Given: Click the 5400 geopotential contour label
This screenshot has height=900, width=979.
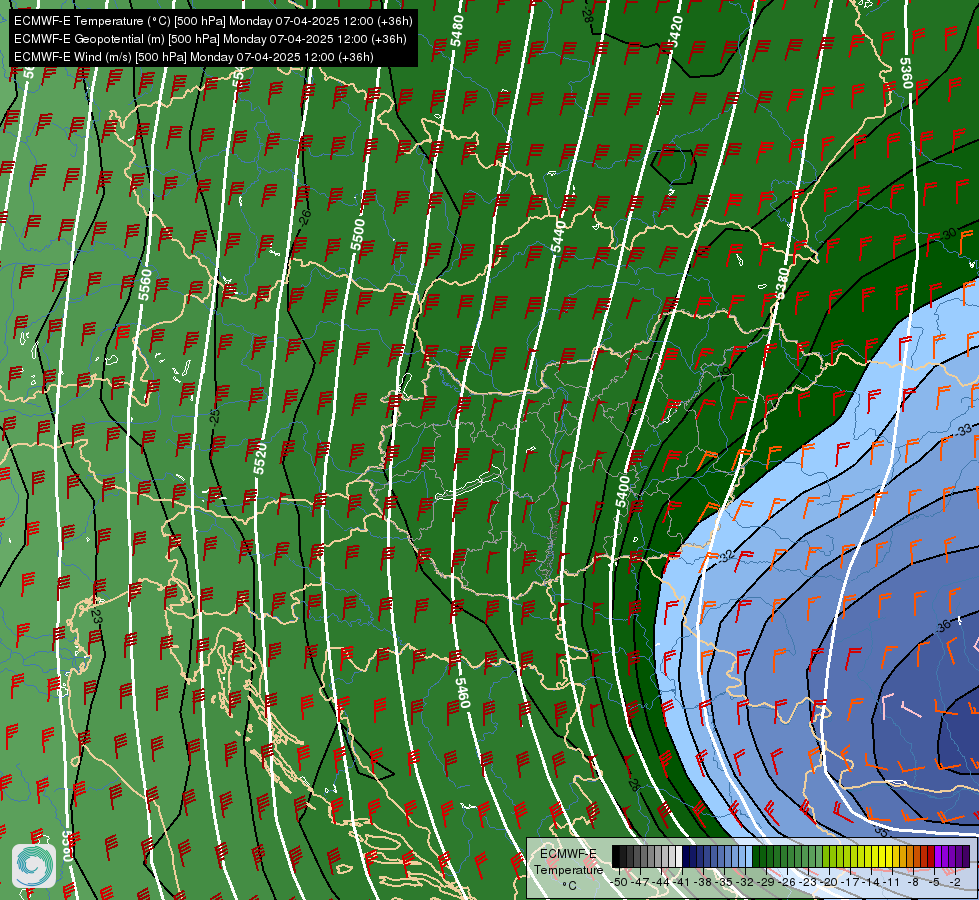Looking at the screenshot, I should (622, 492).
